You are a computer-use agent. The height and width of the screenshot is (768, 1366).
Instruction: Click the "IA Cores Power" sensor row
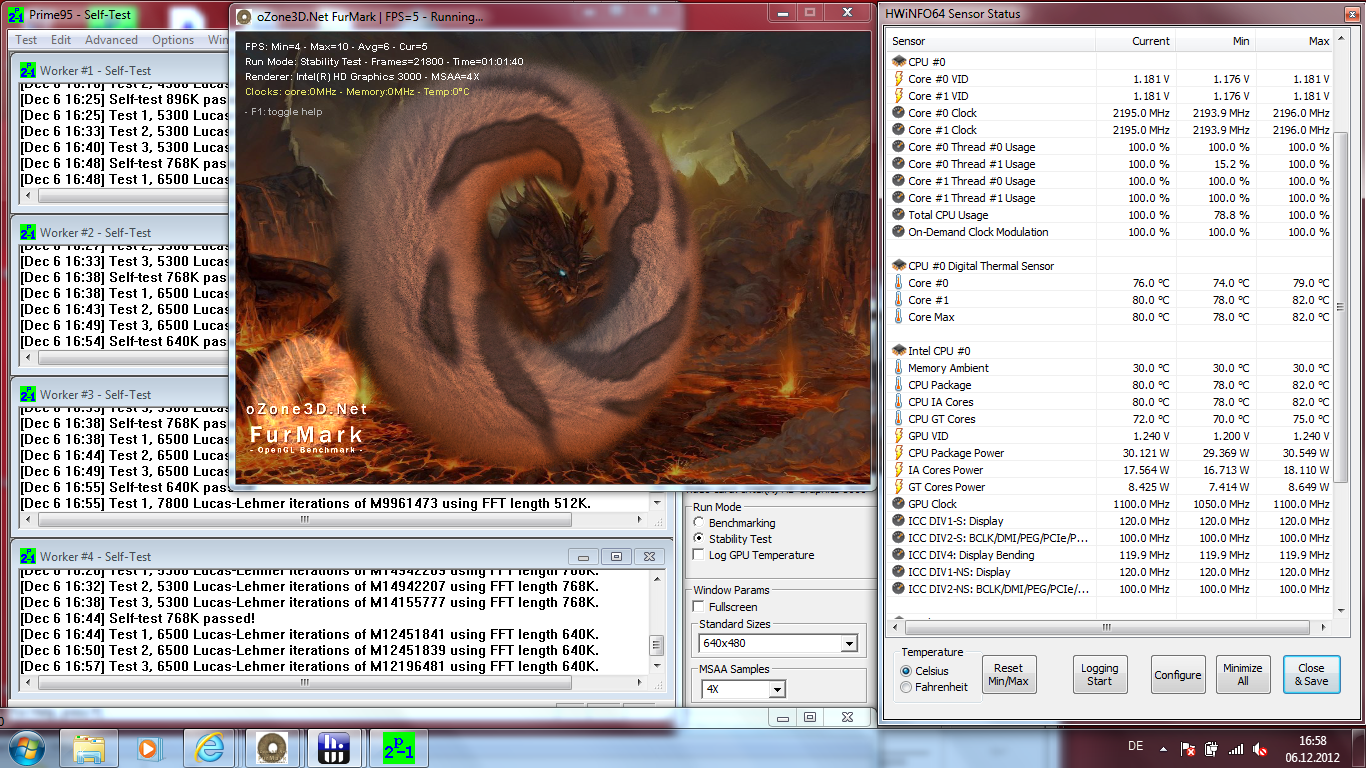click(1110, 470)
